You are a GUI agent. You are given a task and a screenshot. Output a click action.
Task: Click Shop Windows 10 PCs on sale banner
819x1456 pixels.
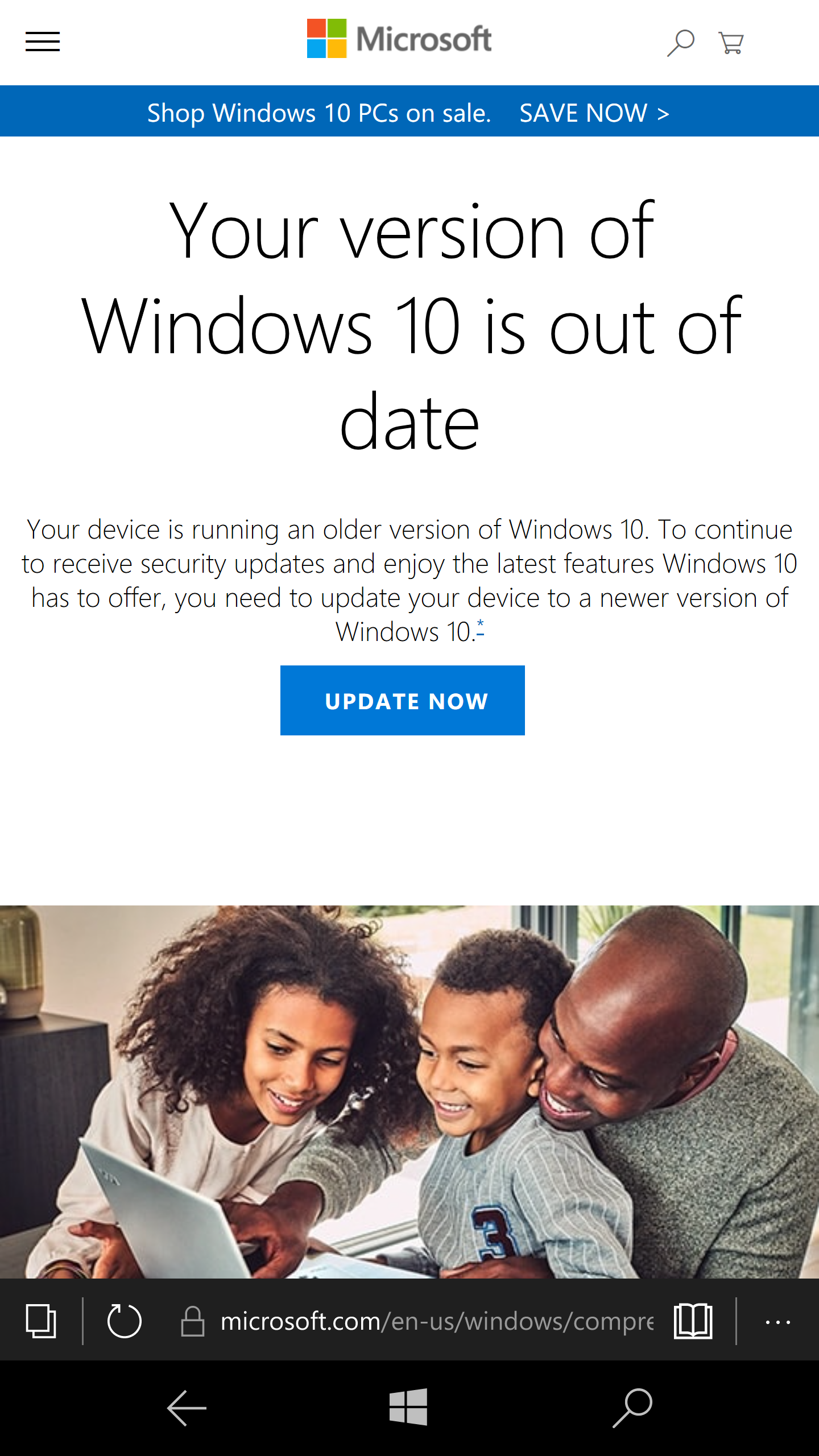click(x=319, y=113)
